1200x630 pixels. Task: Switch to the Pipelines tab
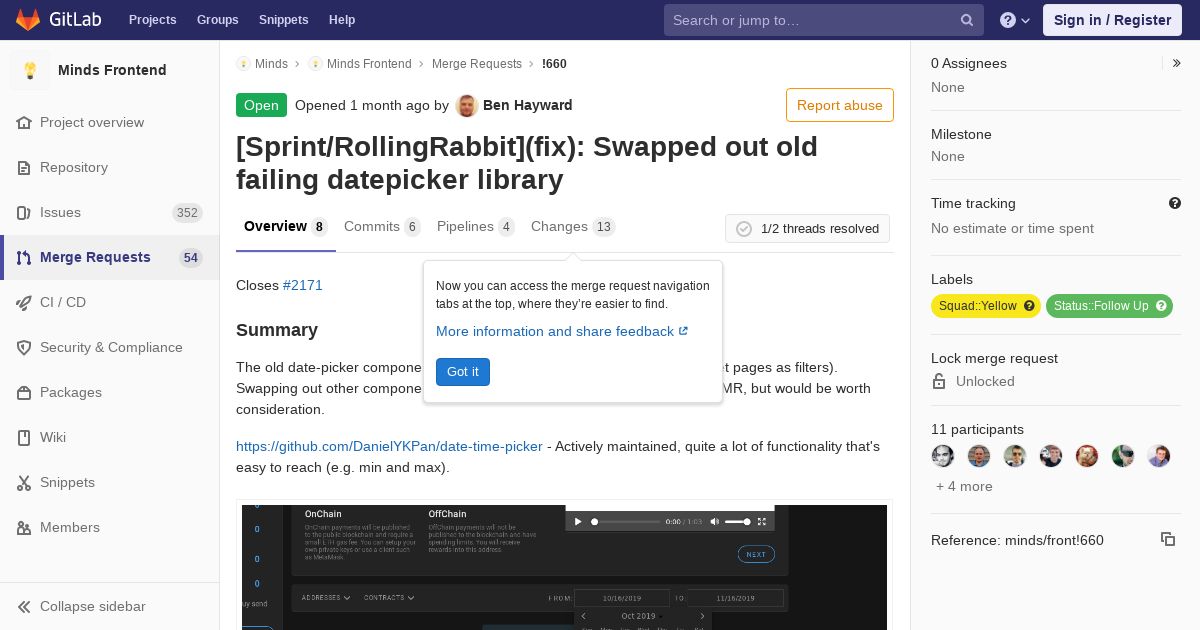476,227
